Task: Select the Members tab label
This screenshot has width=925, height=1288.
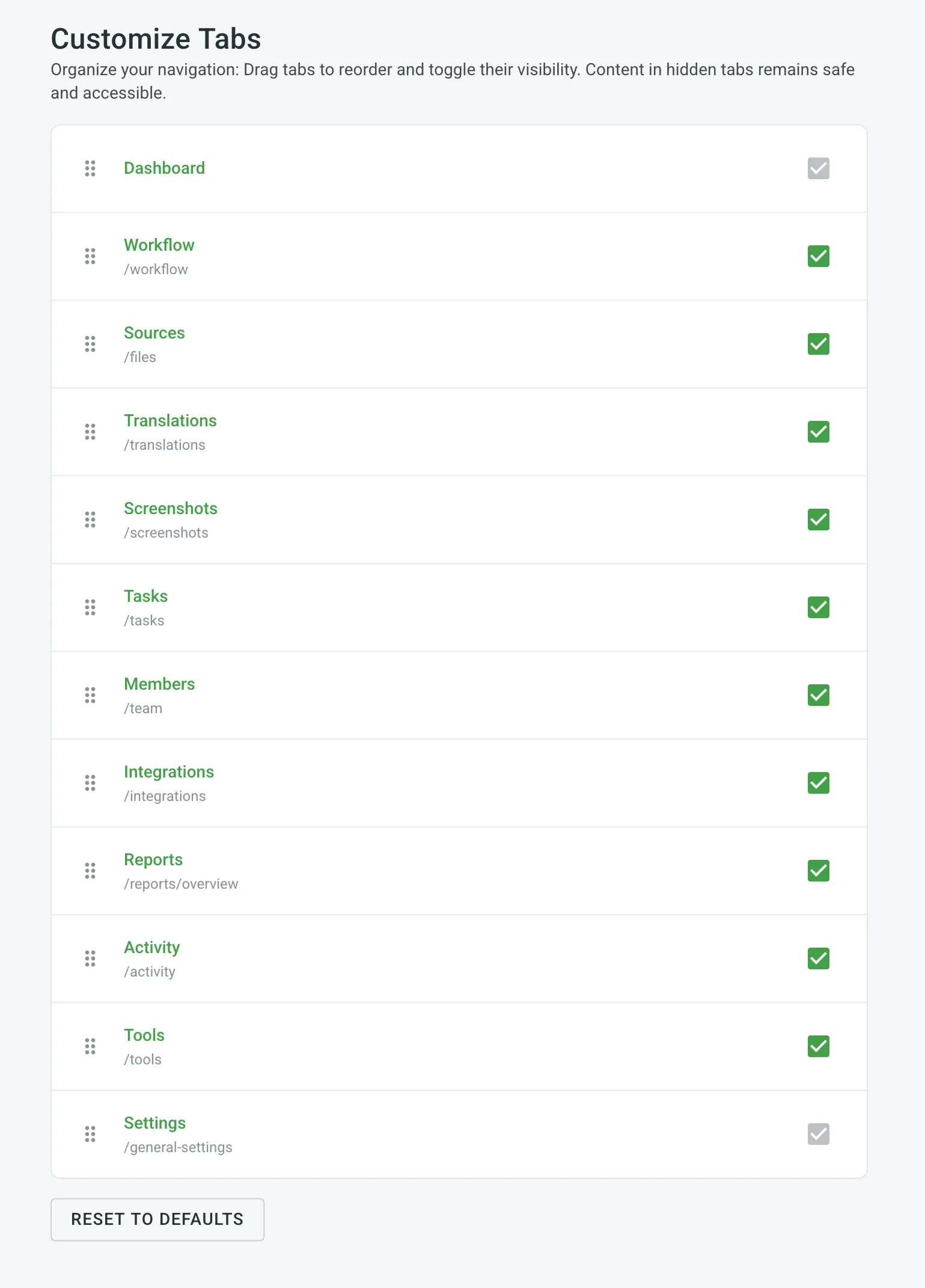Action: click(159, 684)
